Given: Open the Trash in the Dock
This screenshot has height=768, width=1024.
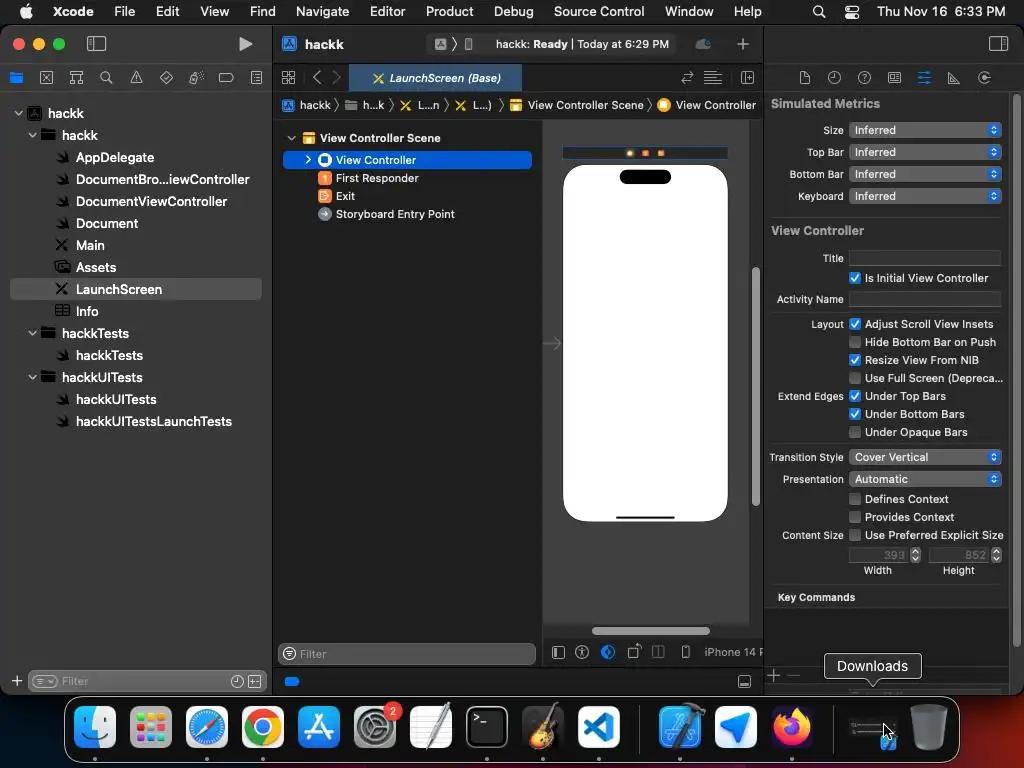Looking at the screenshot, I should coord(929,727).
